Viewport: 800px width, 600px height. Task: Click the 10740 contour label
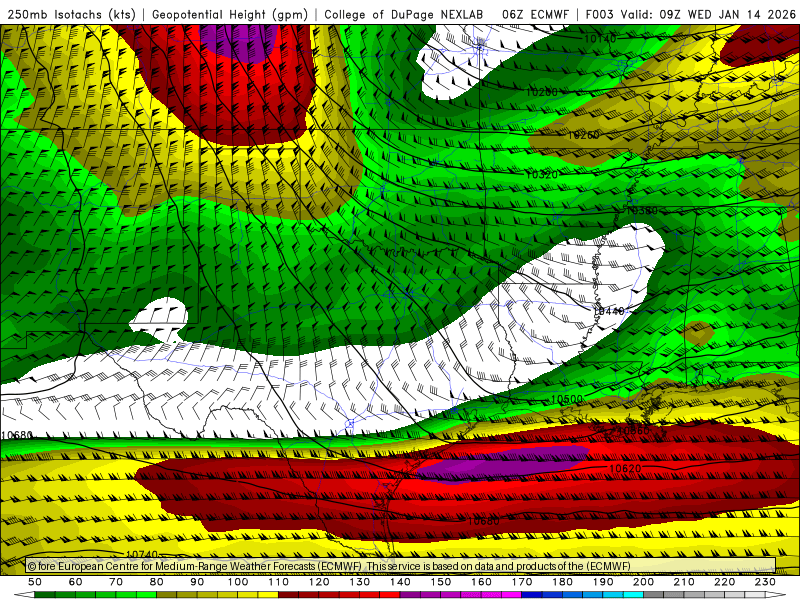click(141, 555)
